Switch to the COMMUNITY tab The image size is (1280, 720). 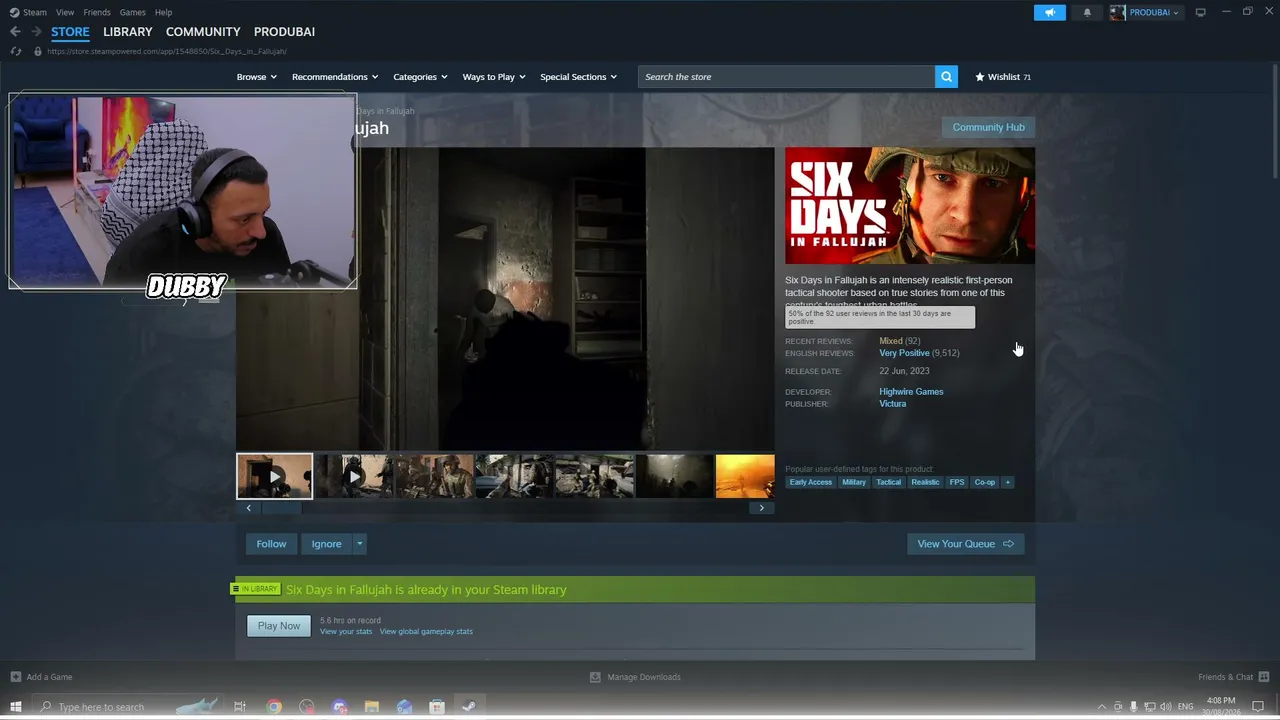(x=203, y=32)
